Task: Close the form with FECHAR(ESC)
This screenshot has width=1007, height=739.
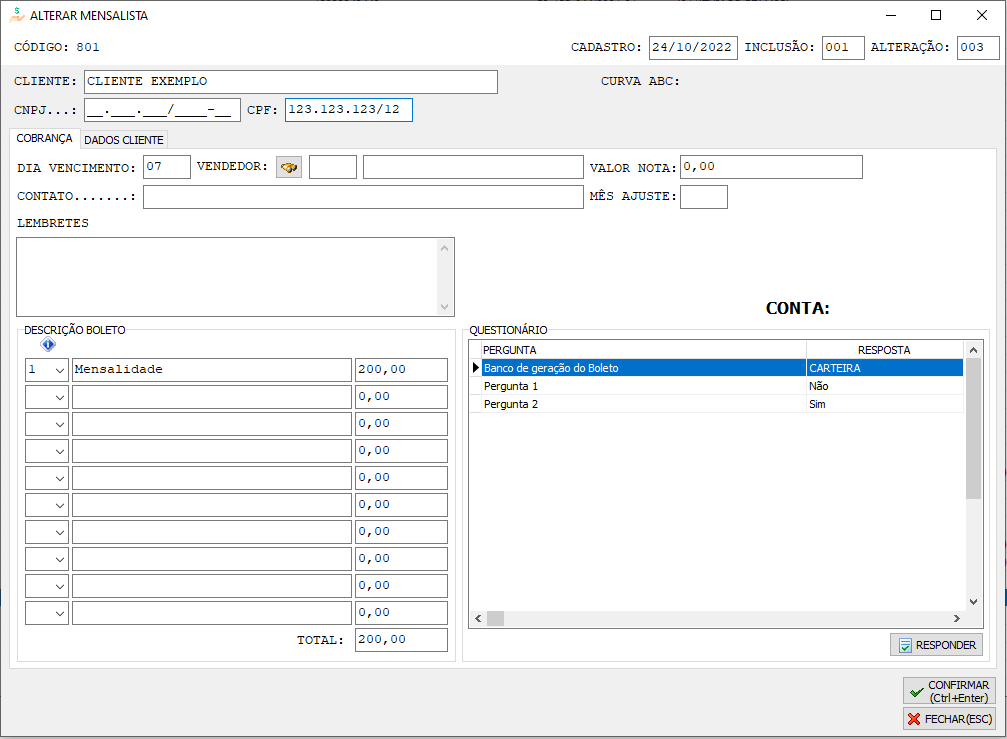Action: click(x=949, y=719)
